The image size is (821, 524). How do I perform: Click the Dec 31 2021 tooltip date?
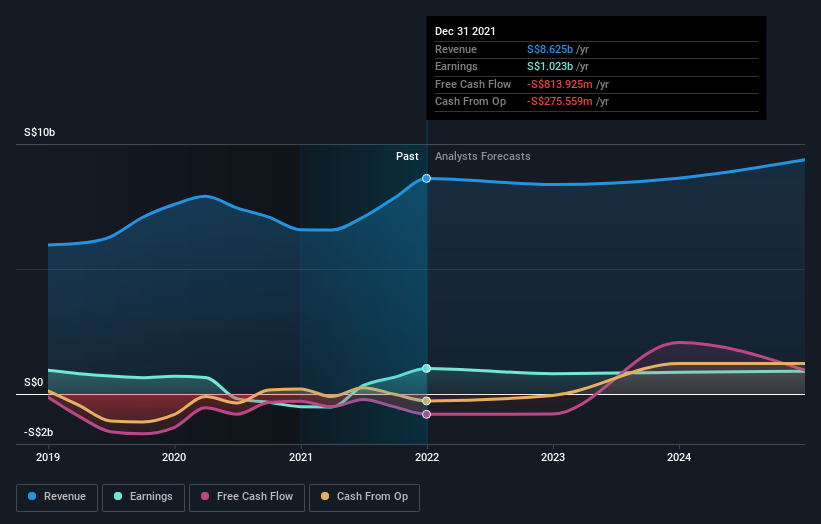[465, 32]
